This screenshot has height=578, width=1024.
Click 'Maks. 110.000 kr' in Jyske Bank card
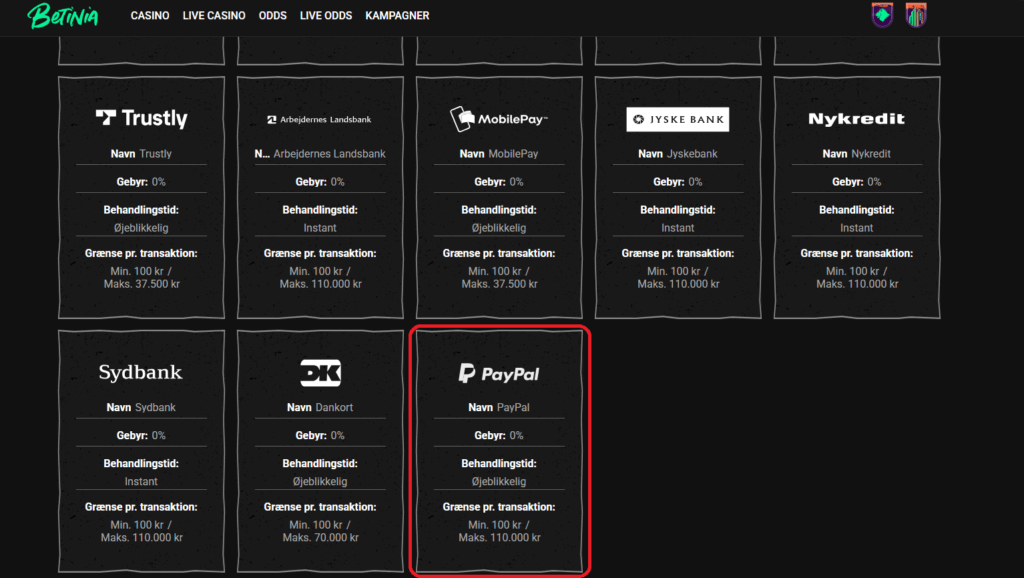tap(679, 284)
